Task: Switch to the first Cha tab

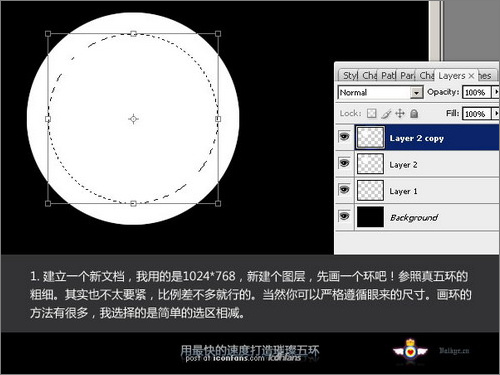Action: [x=369, y=76]
